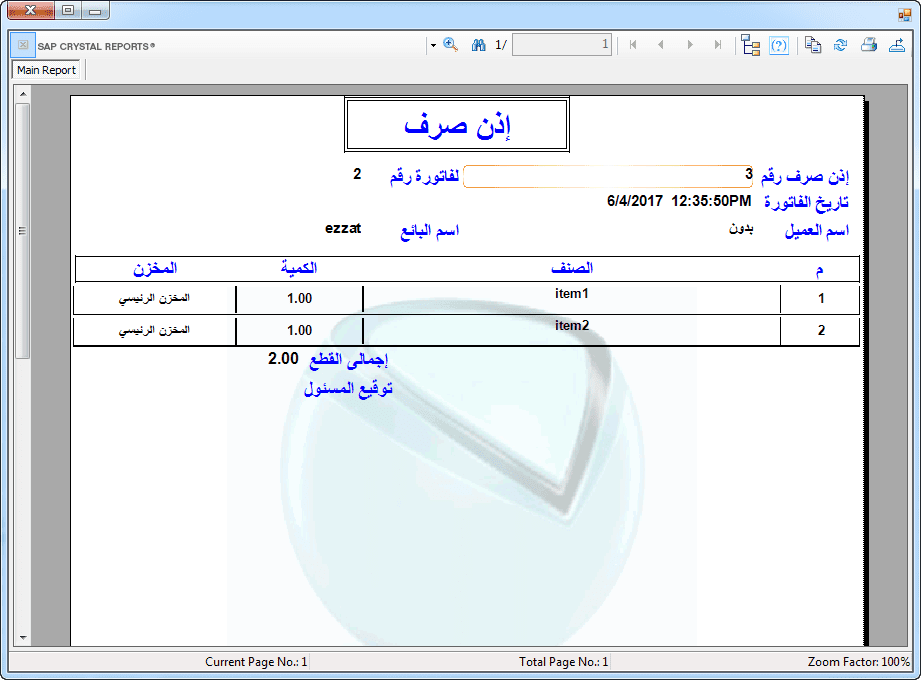Click row number 2 cell
The height and width of the screenshot is (680, 921).
(x=821, y=331)
